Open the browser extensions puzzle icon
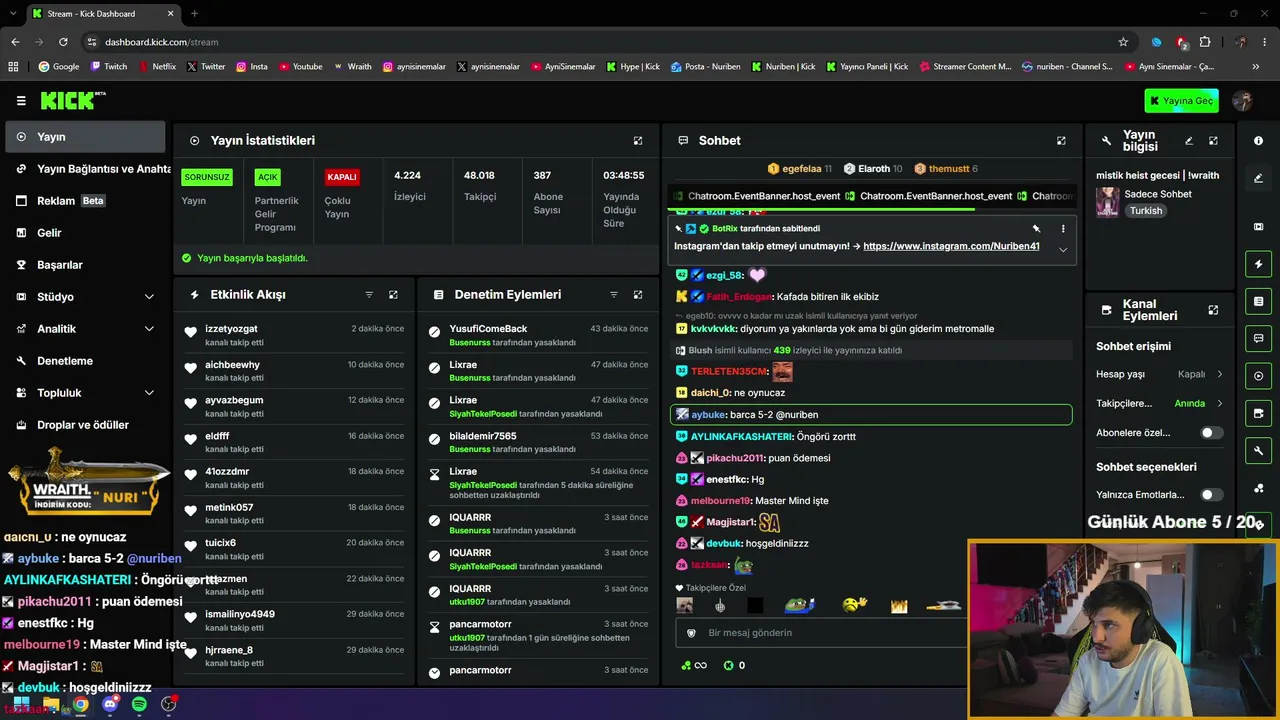 point(1205,42)
